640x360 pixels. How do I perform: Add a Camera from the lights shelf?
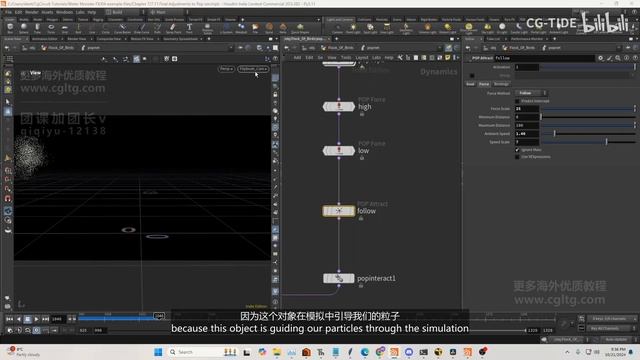click(x=337, y=28)
